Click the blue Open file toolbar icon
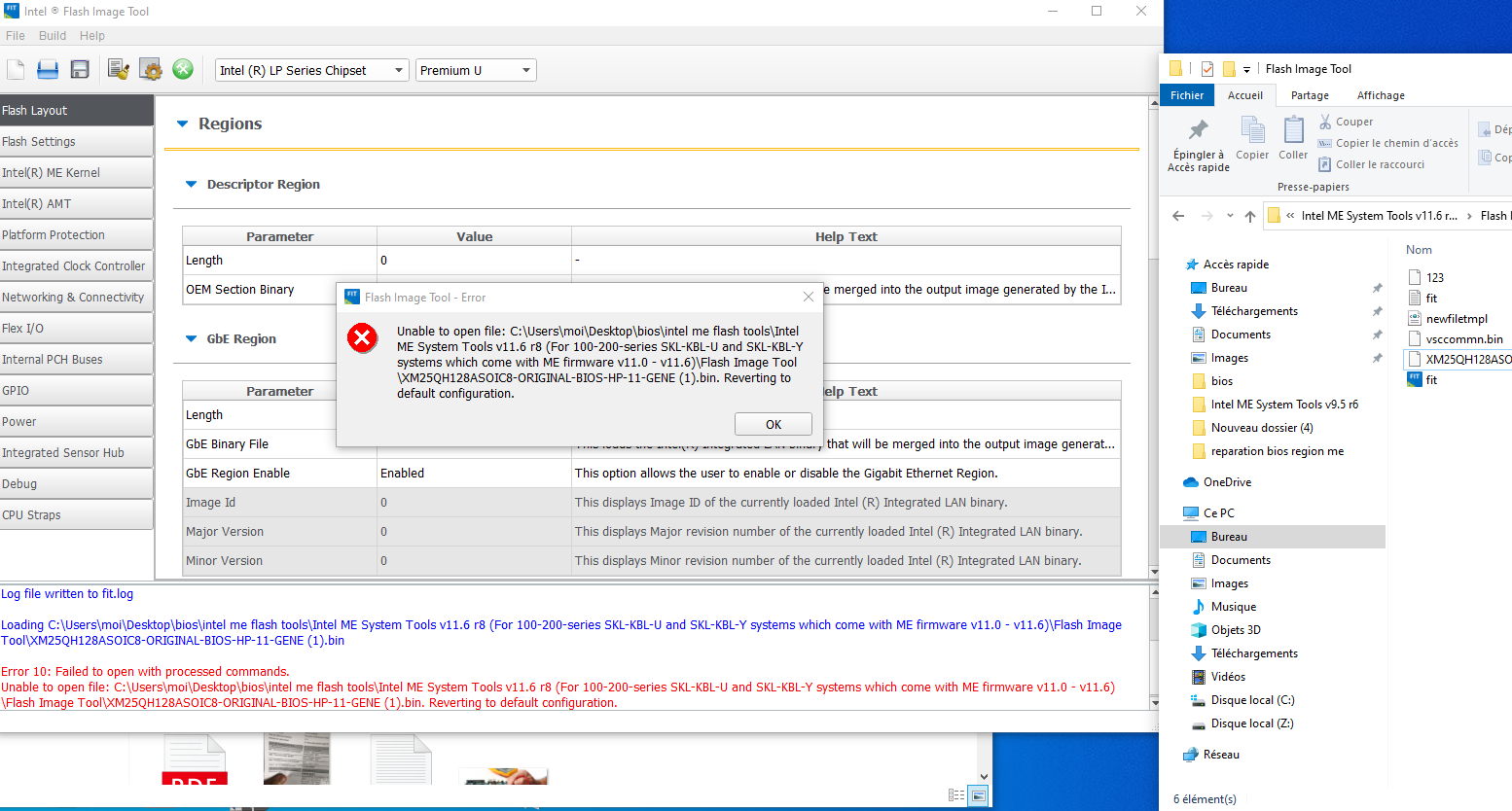 pos(48,69)
